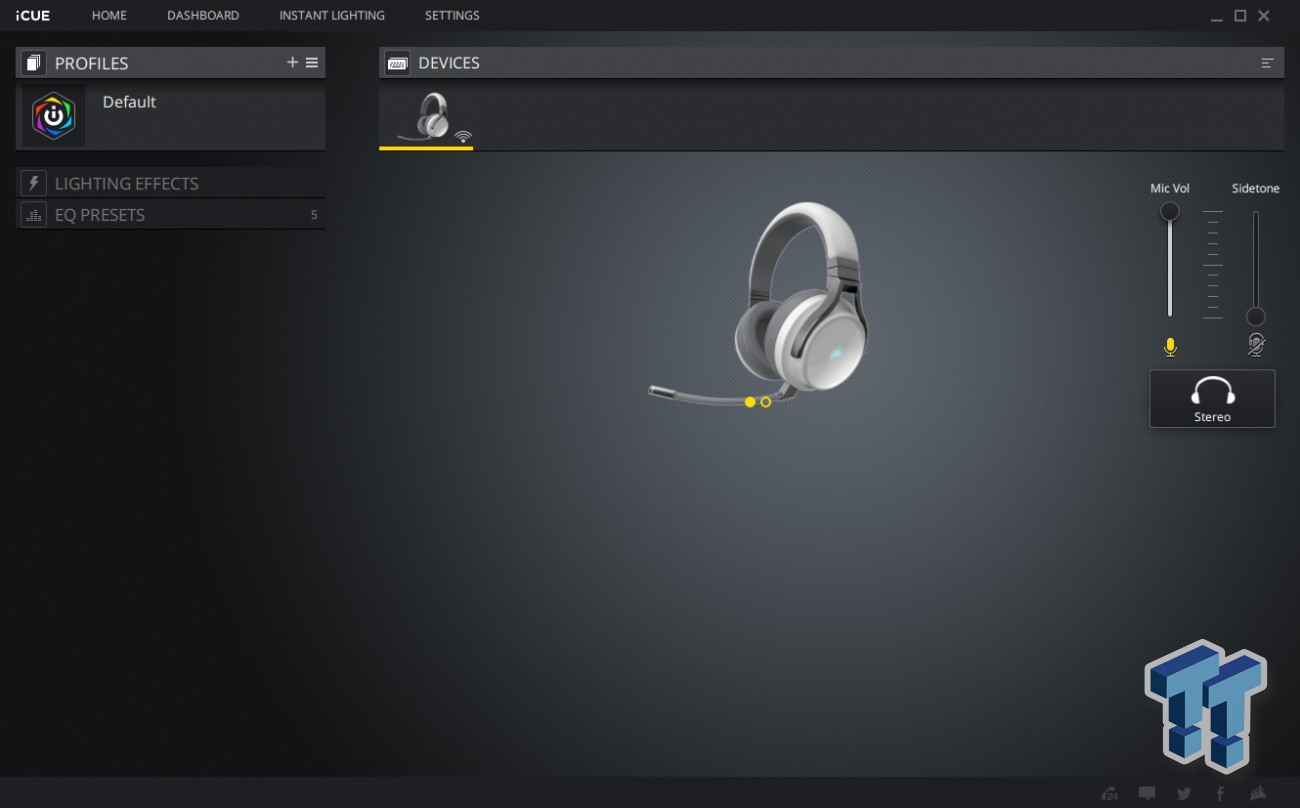Screen dimensions: 1300x808
Task: Click the Devices keyboard icon
Action: pos(398,63)
